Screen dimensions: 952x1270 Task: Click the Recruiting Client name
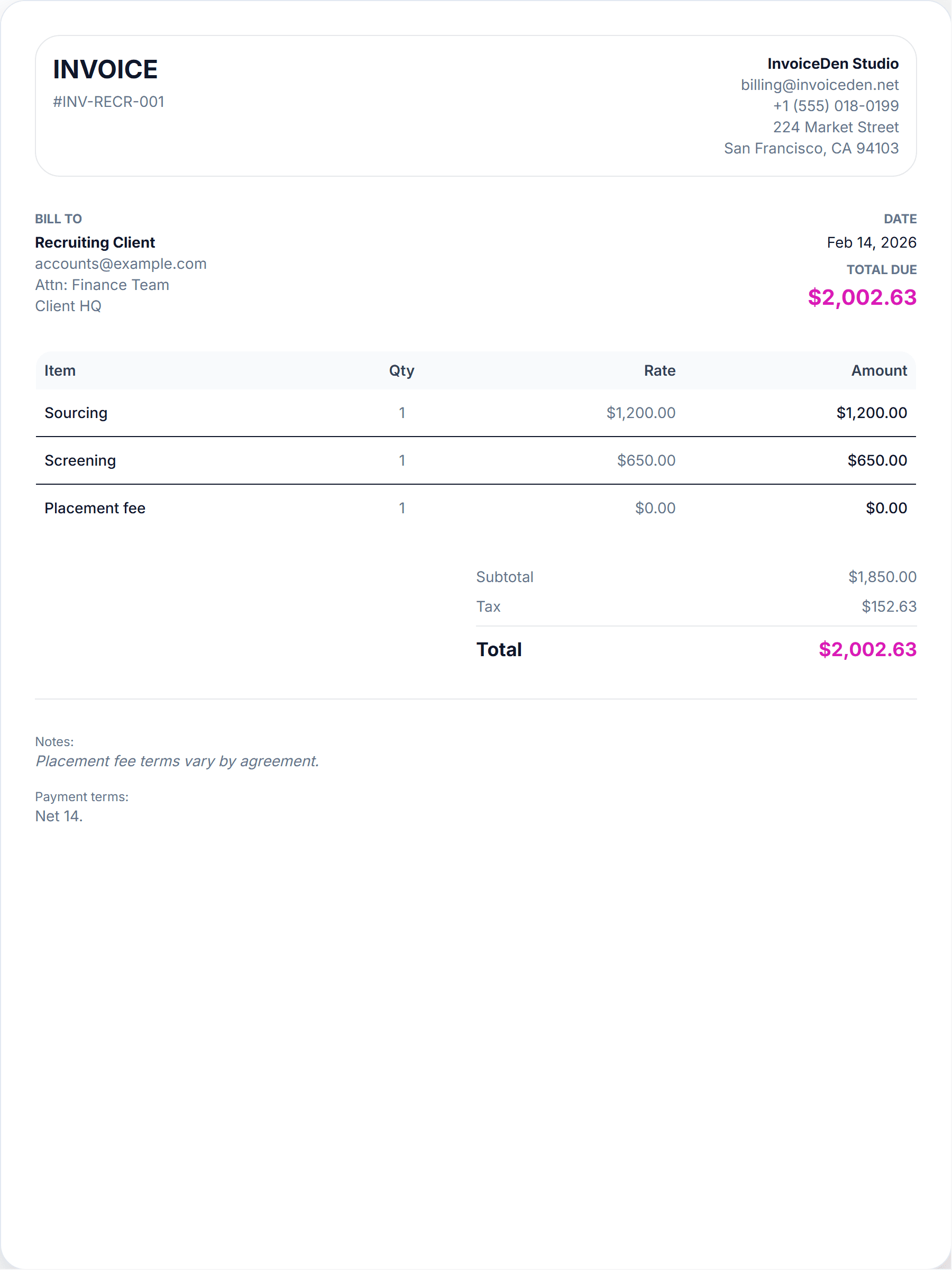95,242
